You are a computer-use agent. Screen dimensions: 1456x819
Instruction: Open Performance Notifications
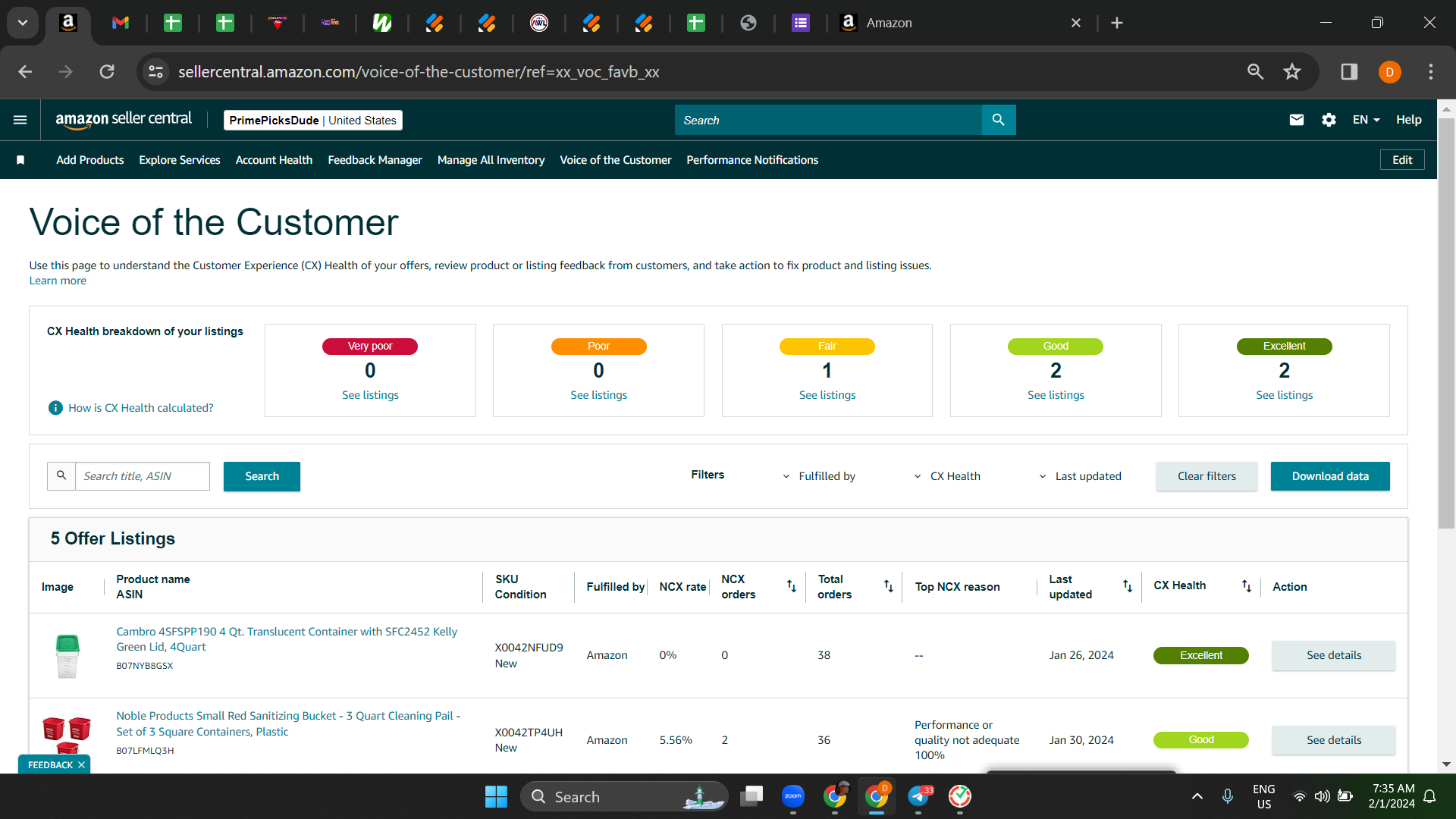click(x=752, y=160)
